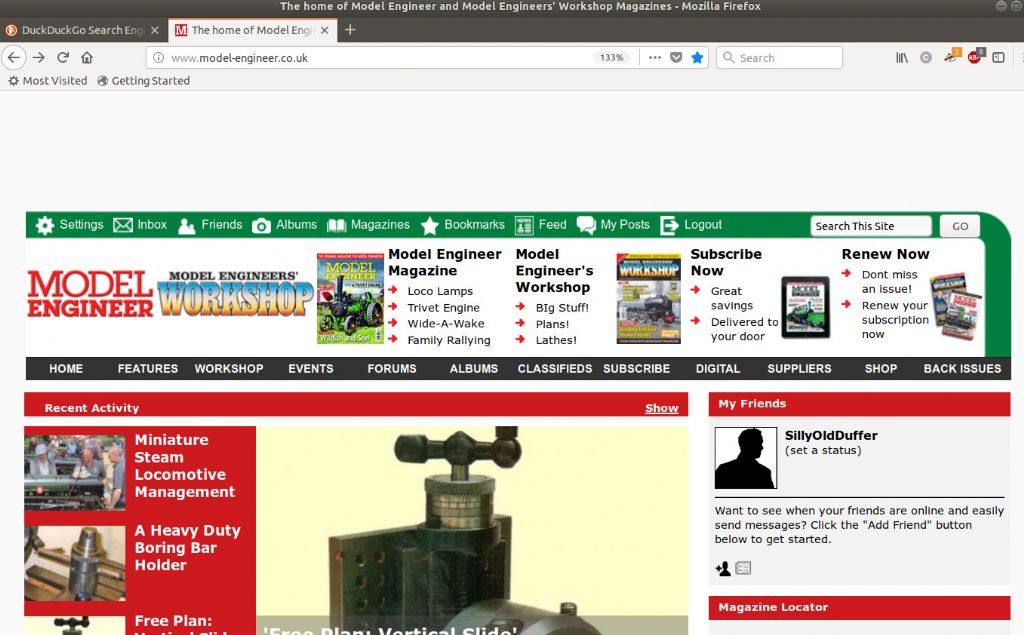Click the Search This Site field

click(871, 226)
